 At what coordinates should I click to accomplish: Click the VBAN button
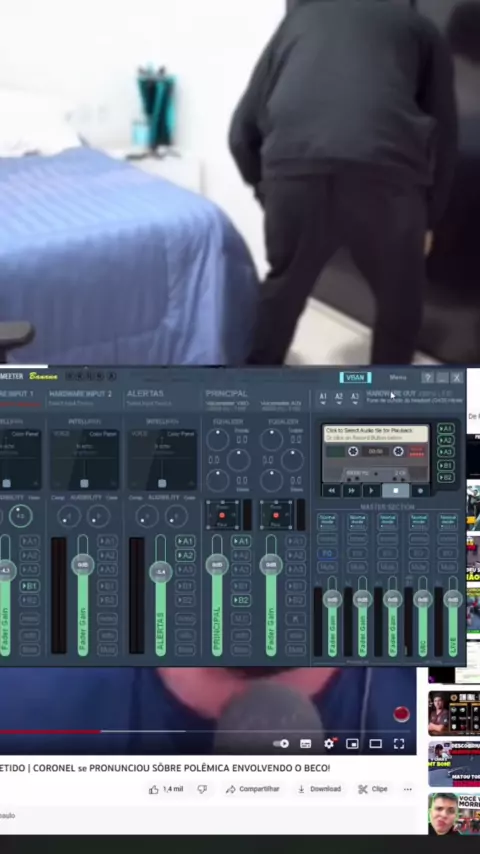(x=355, y=377)
